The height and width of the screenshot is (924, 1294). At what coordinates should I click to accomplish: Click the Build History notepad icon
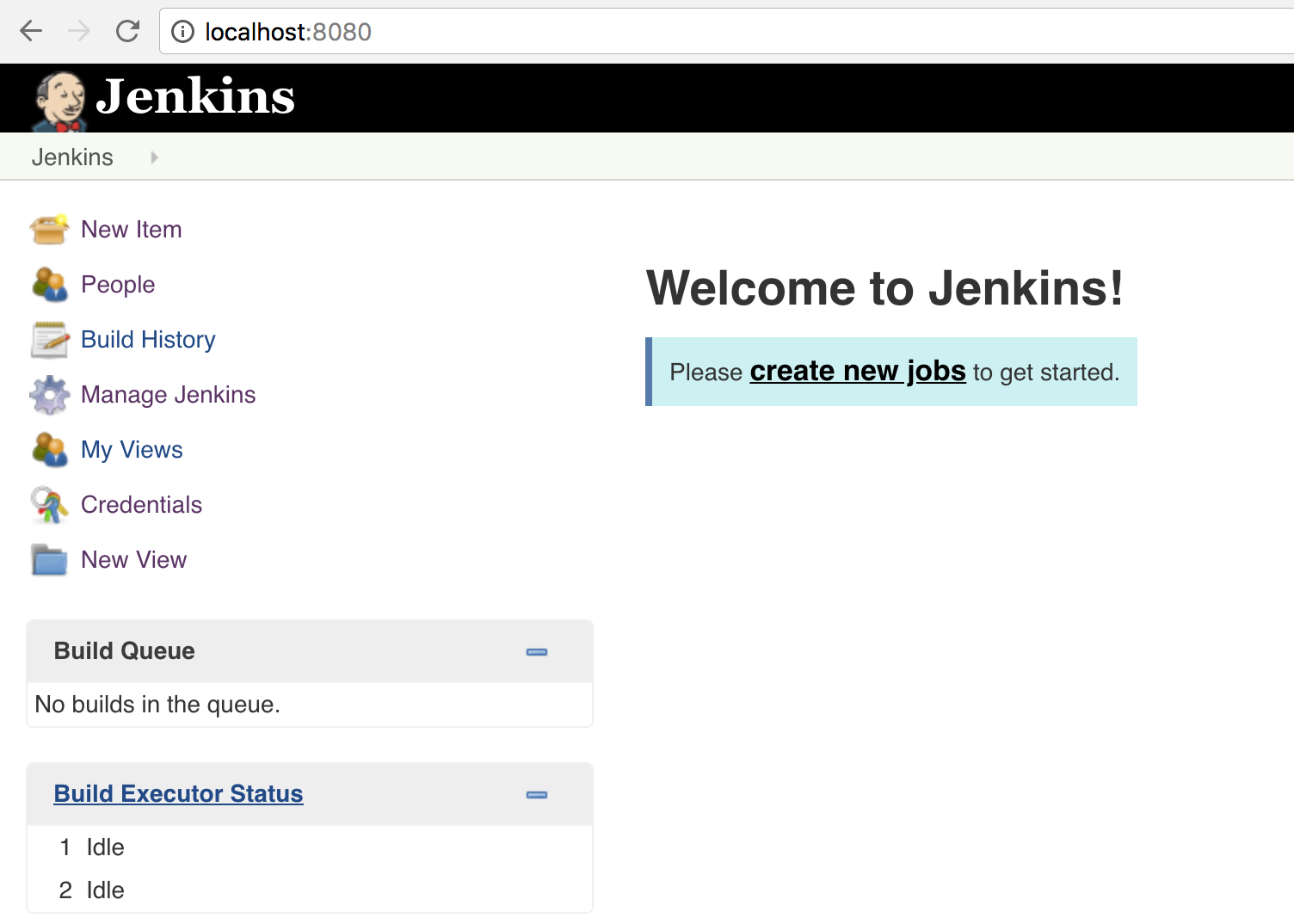point(49,340)
